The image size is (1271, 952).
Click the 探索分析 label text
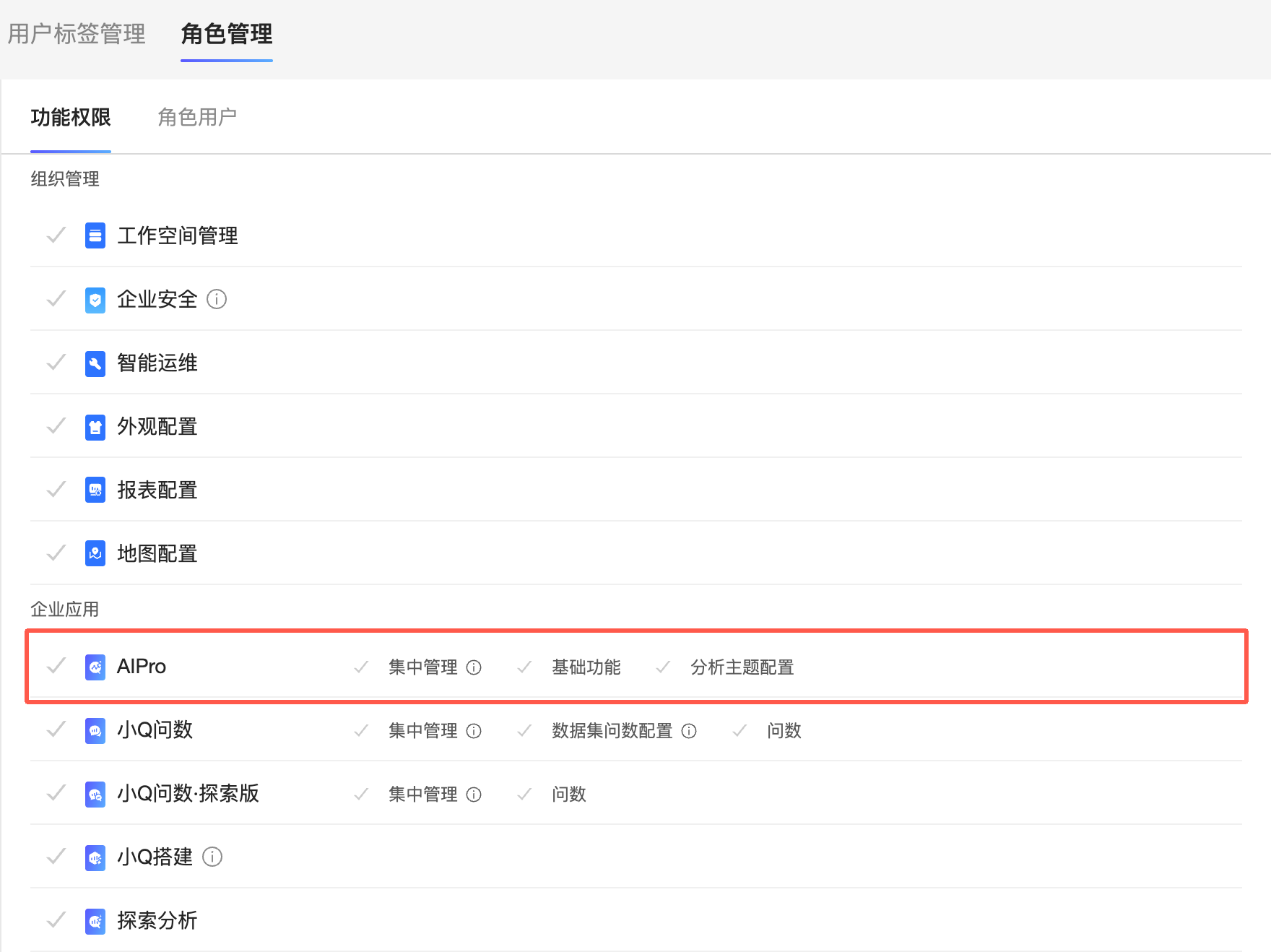coord(157,920)
